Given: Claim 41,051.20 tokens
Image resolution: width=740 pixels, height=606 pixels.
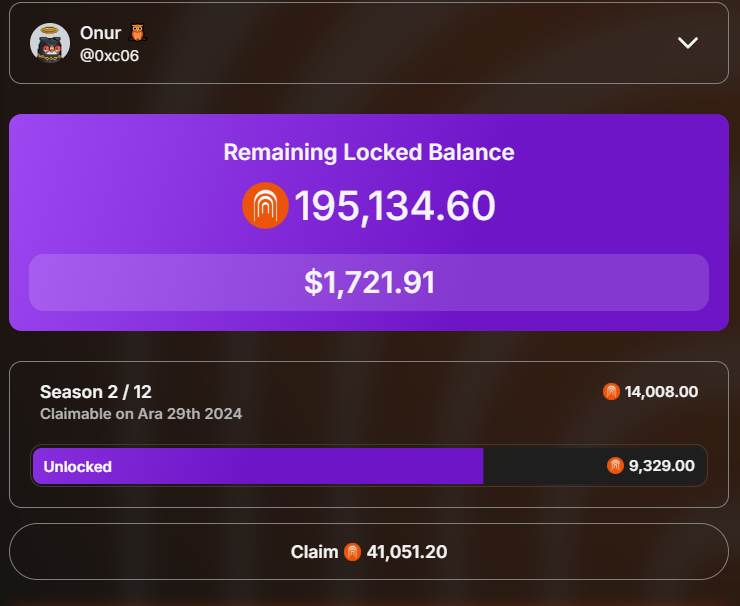Looking at the screenshot, I should (369, 551).
